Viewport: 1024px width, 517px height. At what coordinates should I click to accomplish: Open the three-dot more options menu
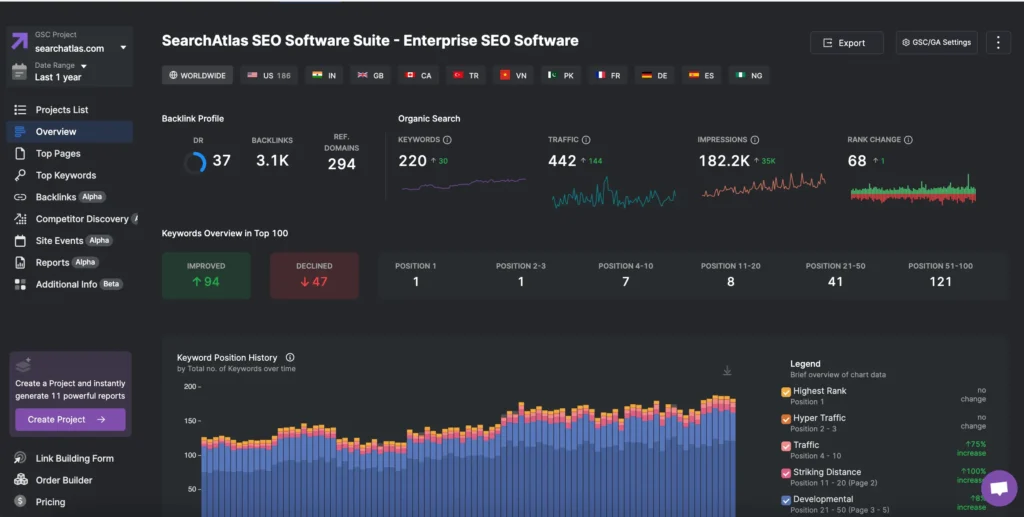[x=997, y=42]
